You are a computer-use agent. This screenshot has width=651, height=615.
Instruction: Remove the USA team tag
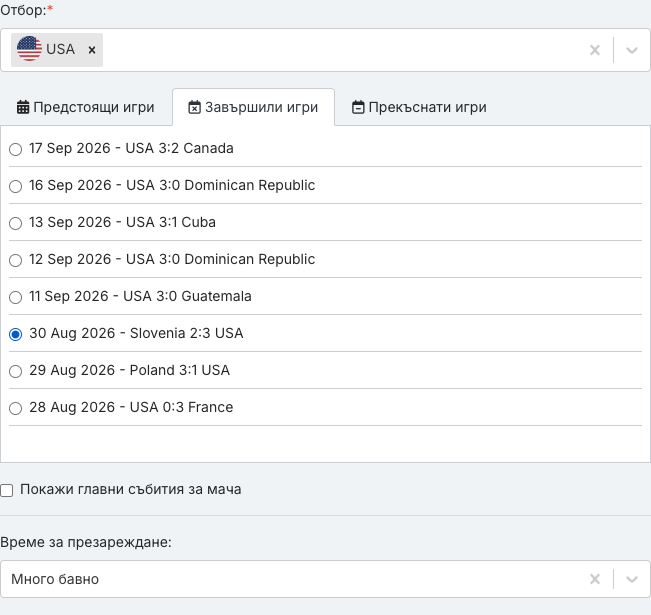click(92, 50)
